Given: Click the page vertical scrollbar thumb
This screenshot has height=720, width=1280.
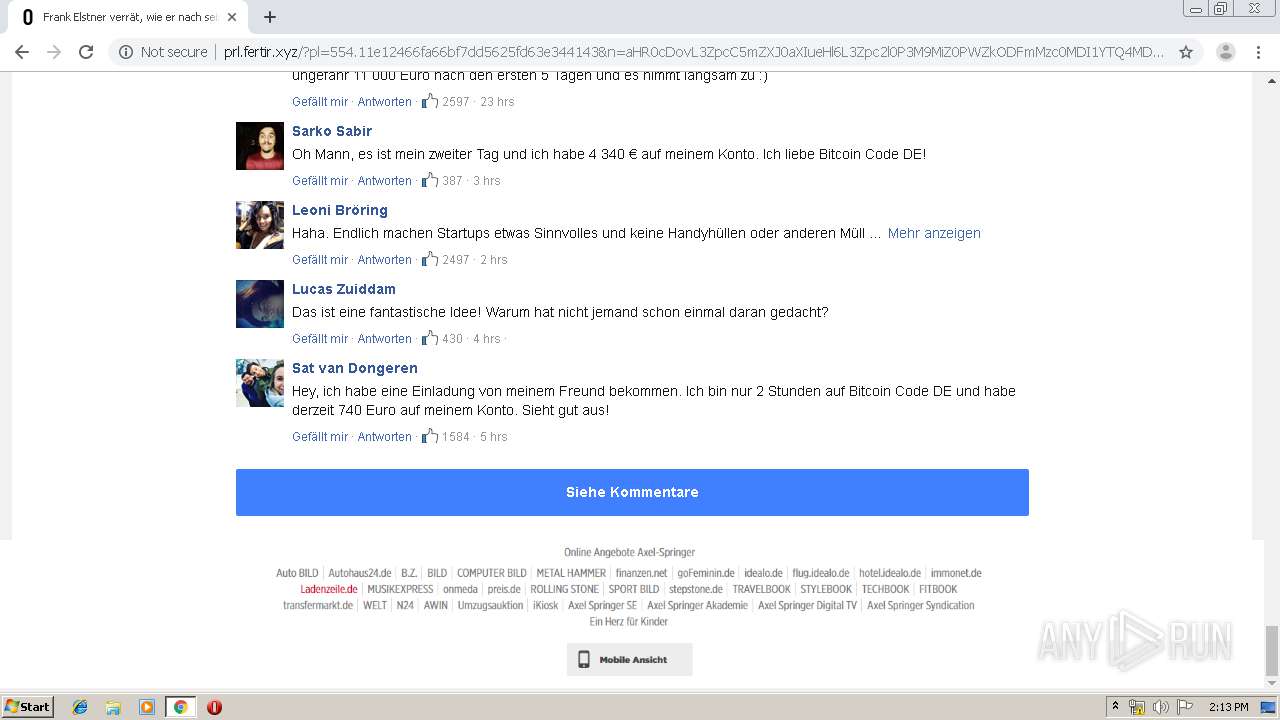Looking at the screenshot, I should click(x=1271, y=651).
